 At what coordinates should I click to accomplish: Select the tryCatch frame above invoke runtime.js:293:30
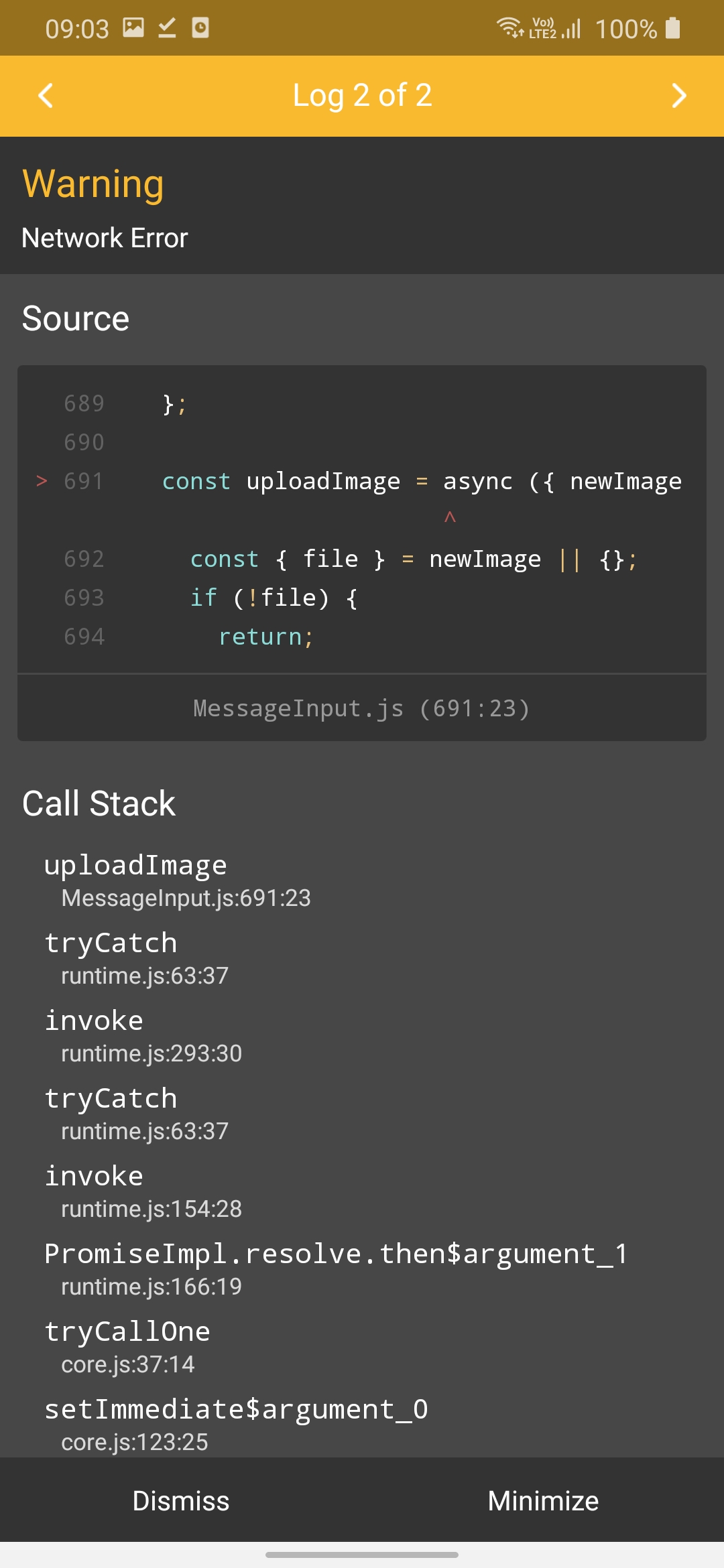tap(362, 958)
